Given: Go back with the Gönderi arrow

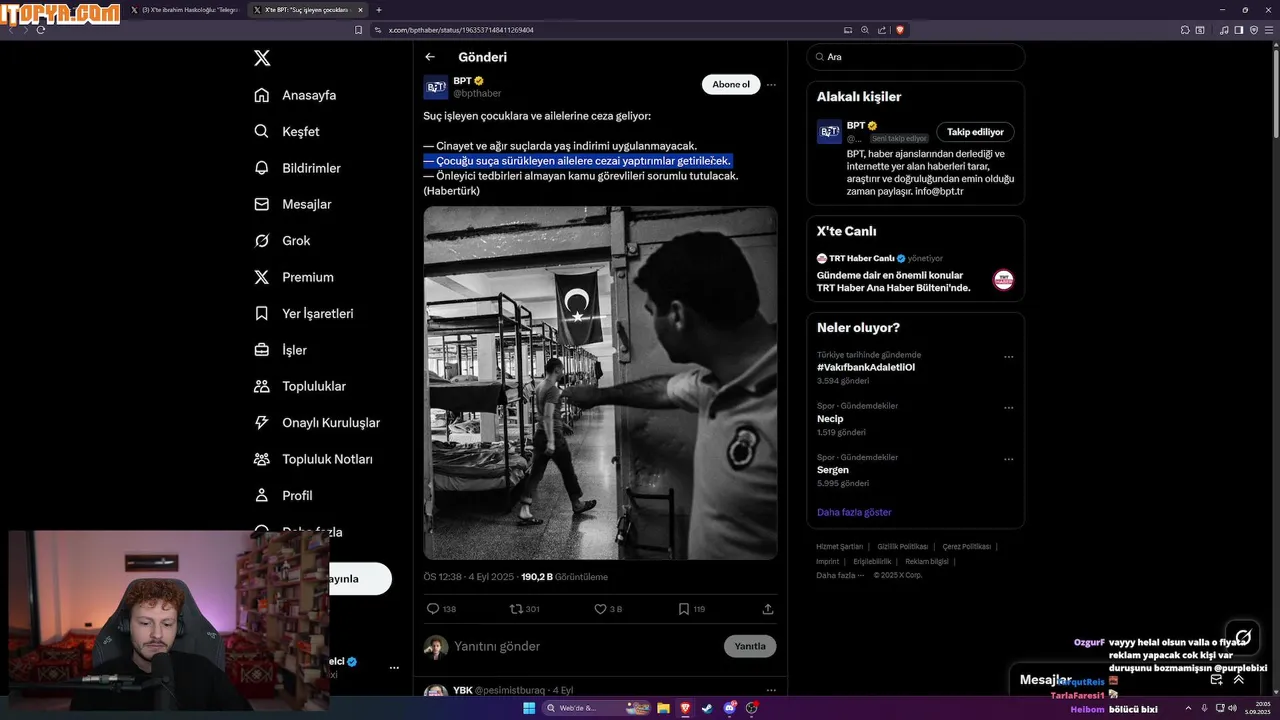Looking at the screenshot, I should coord(430,57).
